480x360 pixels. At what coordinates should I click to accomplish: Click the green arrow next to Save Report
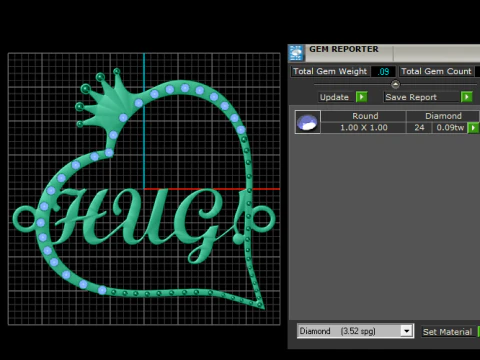tap(467, 97)
